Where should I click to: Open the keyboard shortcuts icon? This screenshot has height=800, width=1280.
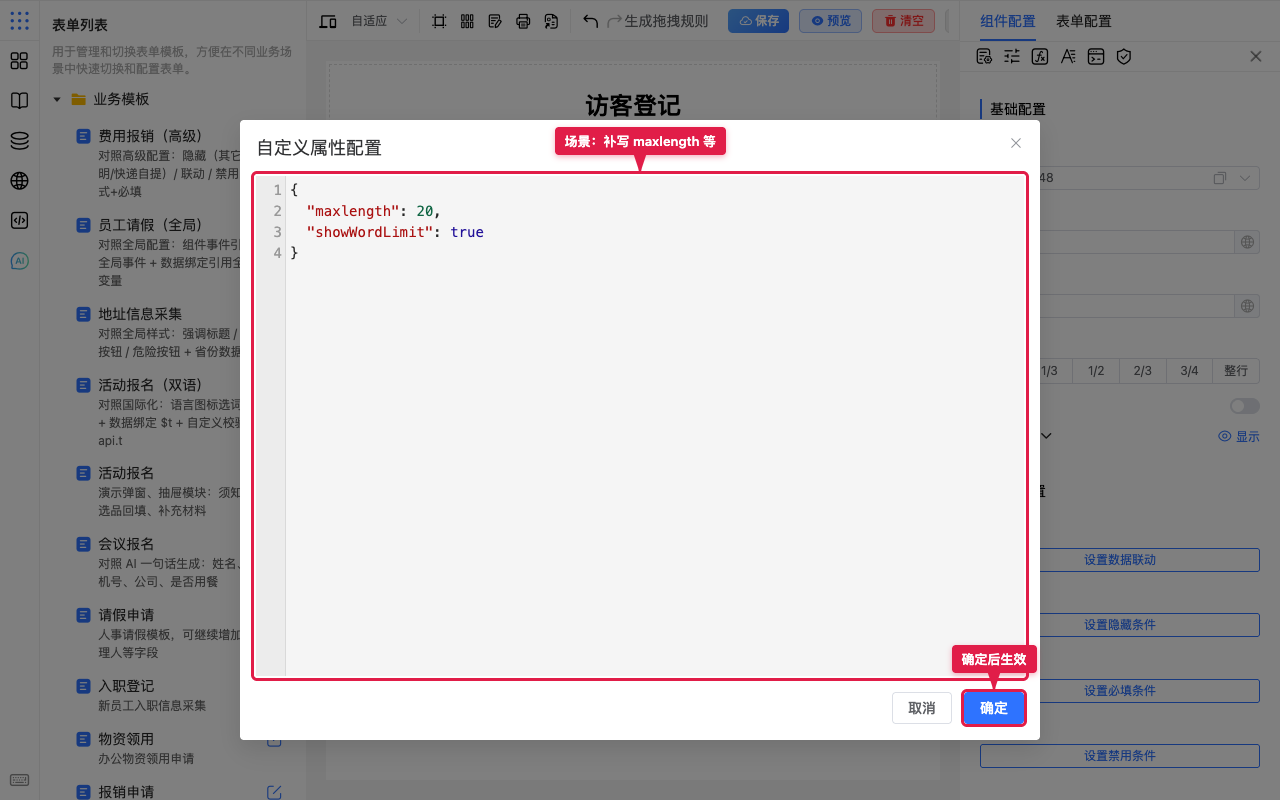[x=19, y=780]
